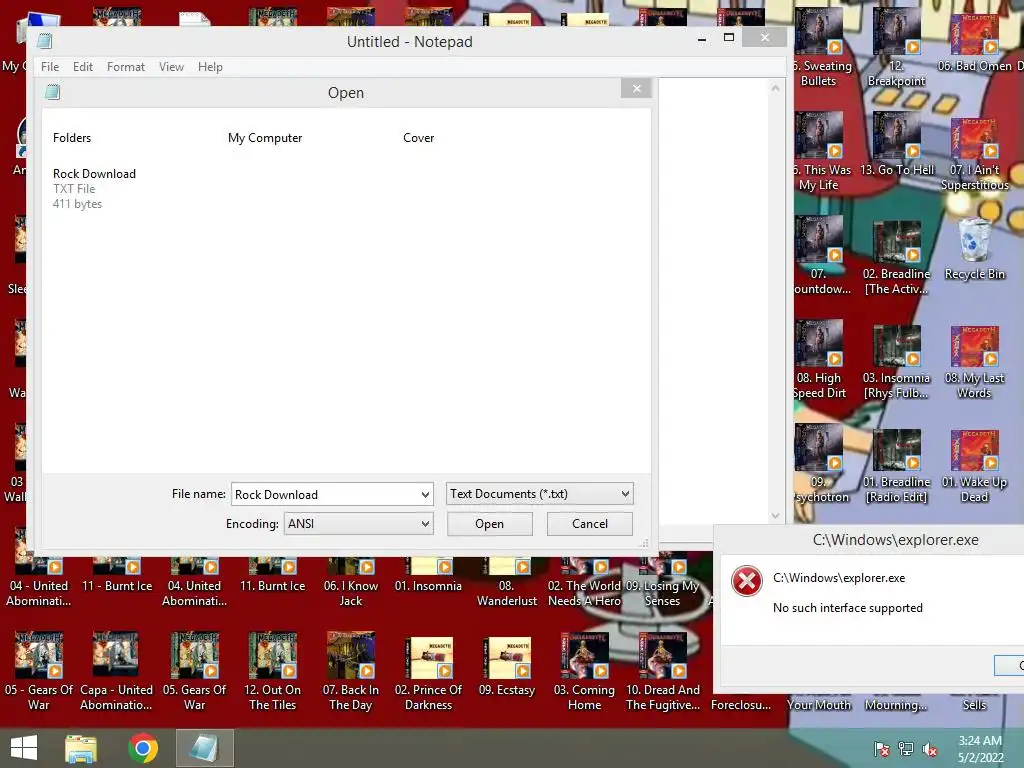This screenshot has height=768, width=1024.
Task: Click Notepad icon in title bar
Action: coord(44,41)
